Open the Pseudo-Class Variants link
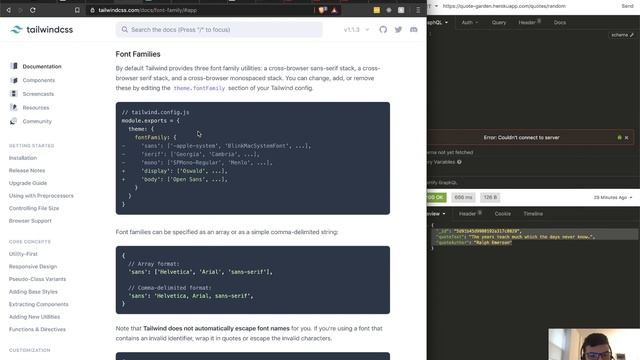Viewport: 640px width, 360px height. click(37, 279)
